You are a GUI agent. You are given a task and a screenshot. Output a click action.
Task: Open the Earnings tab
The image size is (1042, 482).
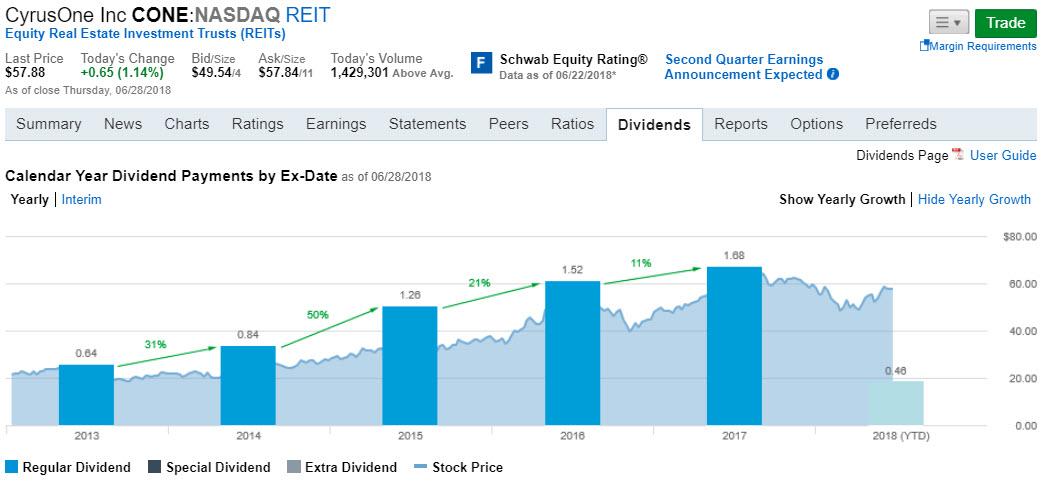336,124
